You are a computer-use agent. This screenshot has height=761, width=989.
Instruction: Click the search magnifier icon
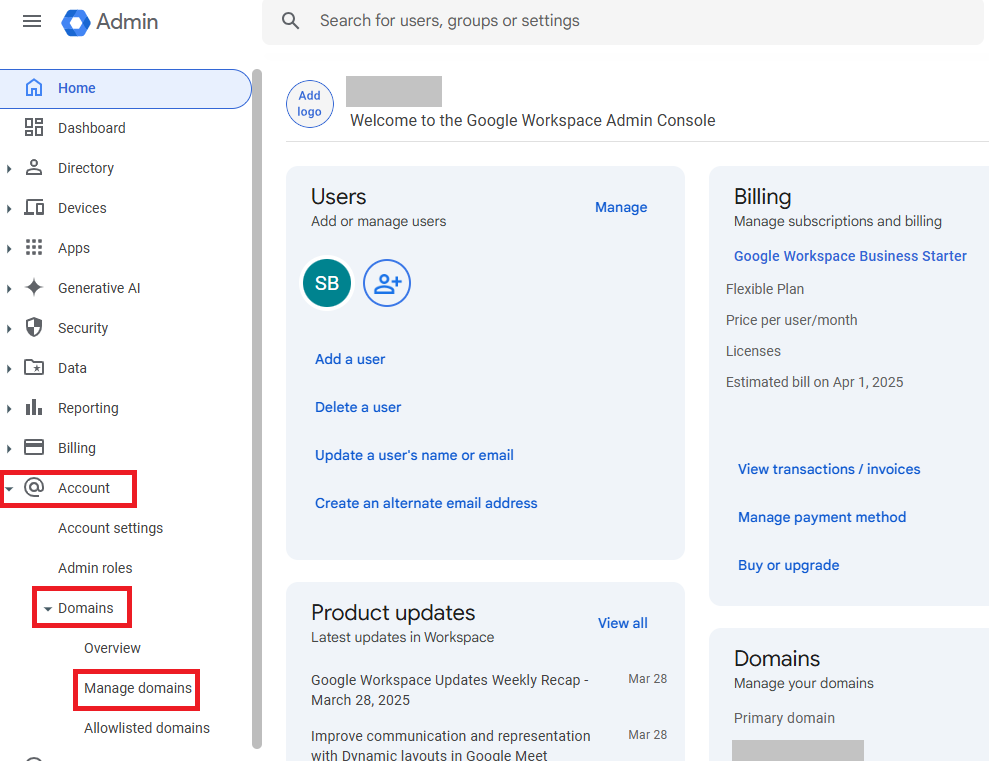coord(291,21)
